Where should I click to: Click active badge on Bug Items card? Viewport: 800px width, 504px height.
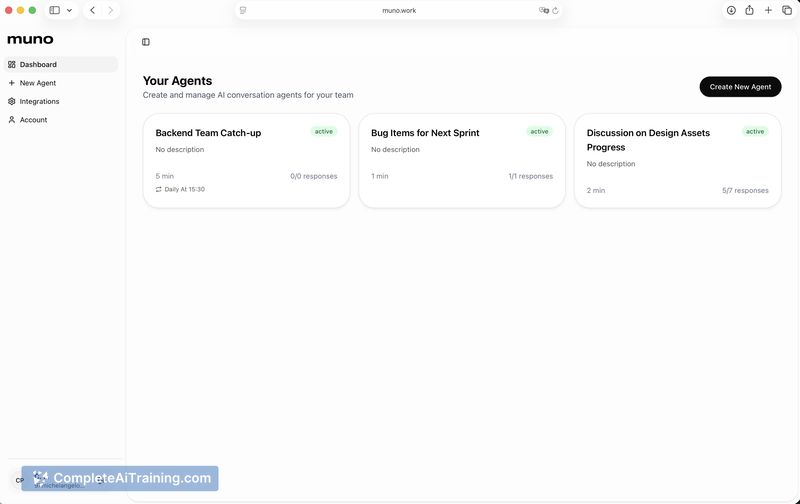(539, 132)
